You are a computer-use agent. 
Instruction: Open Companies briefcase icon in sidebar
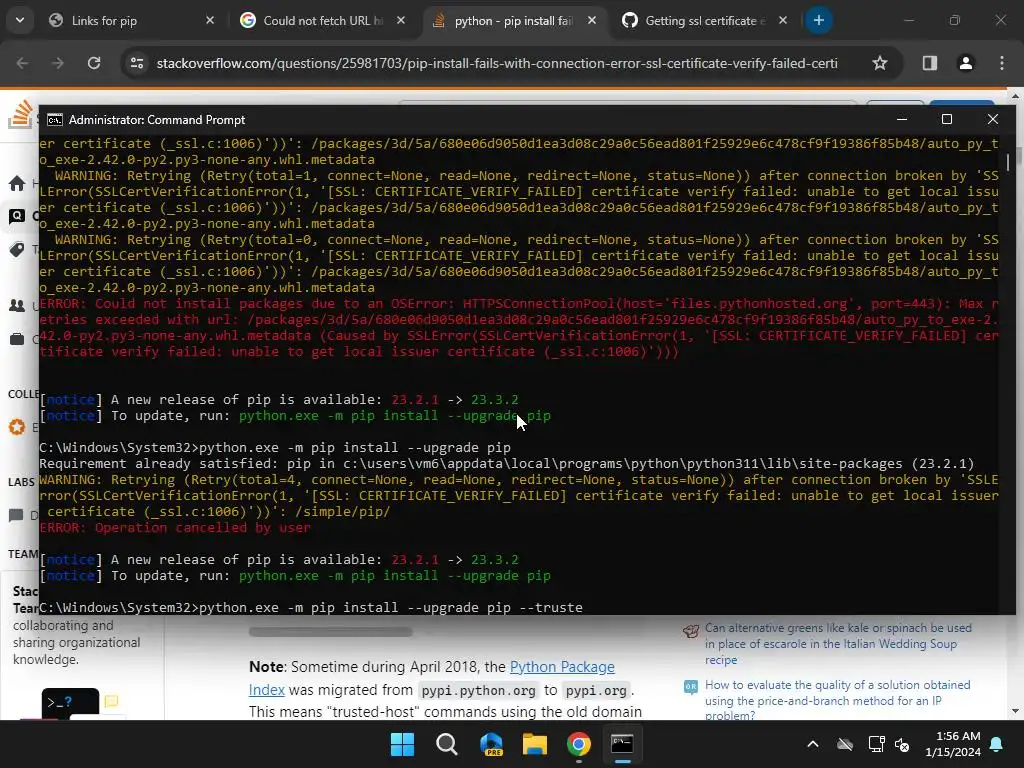pyautogui.click(x=17, y=339)
